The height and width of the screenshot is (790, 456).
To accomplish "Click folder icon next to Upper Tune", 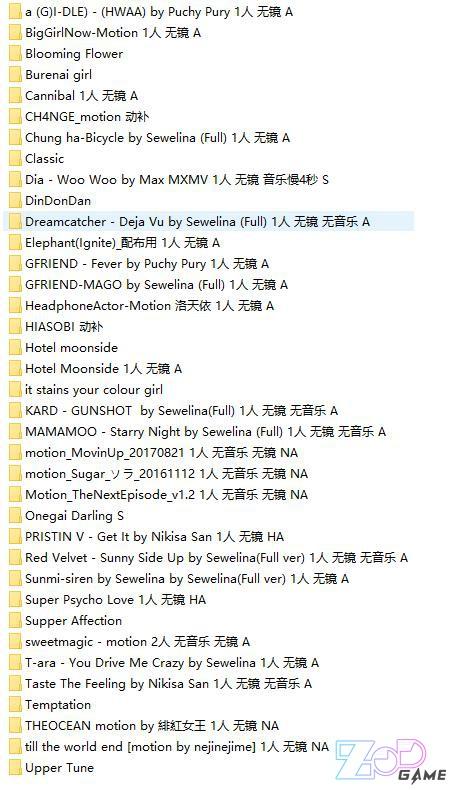I will click(x=15, y=768).
